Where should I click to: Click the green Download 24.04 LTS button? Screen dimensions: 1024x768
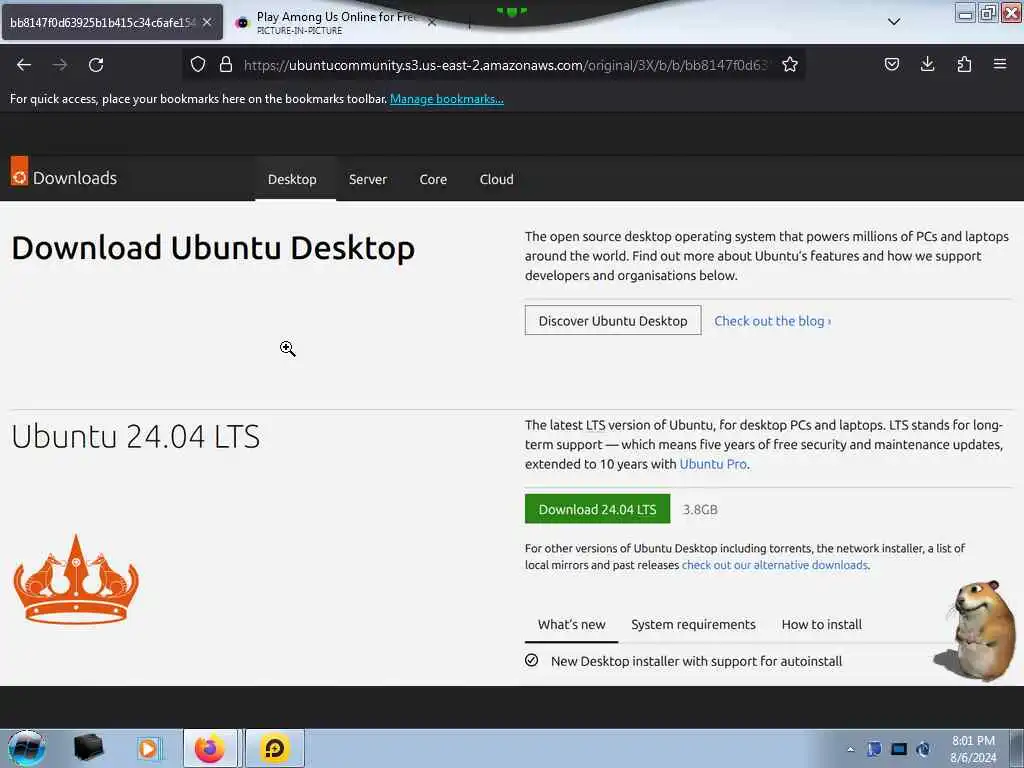[x=597, y=509]
